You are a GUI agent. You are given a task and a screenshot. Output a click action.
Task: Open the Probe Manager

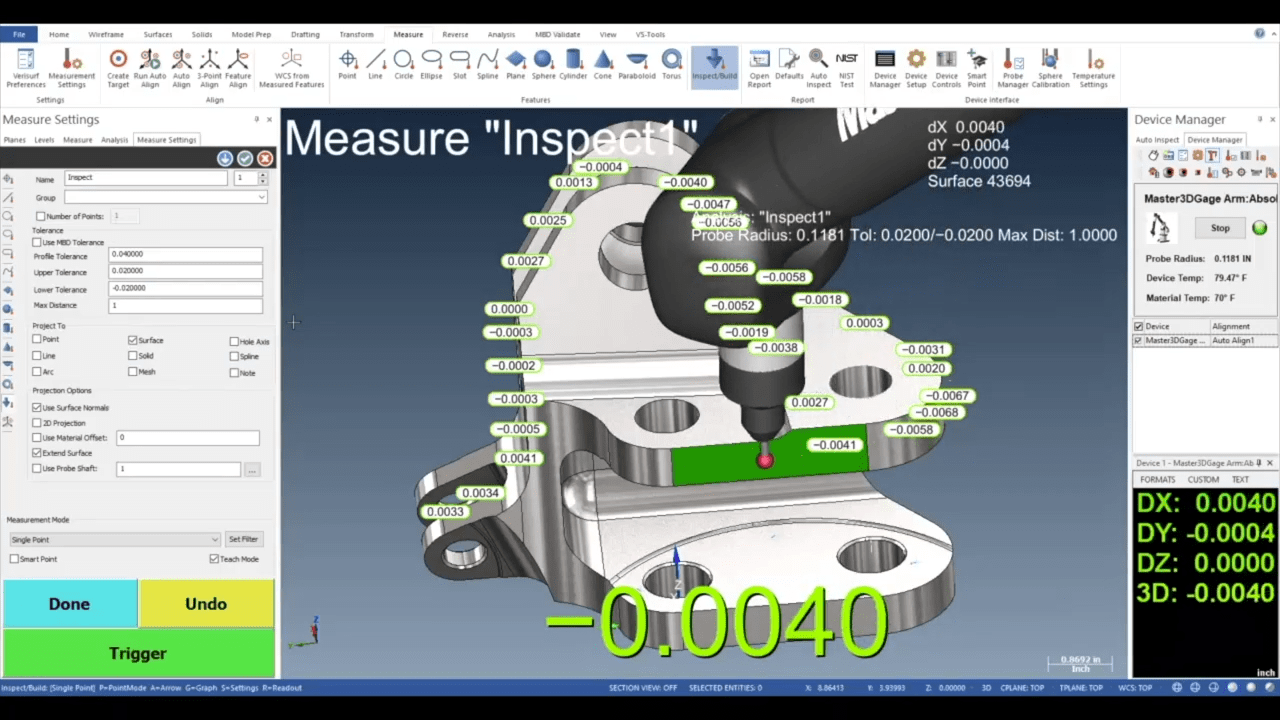coord(1013,68)
